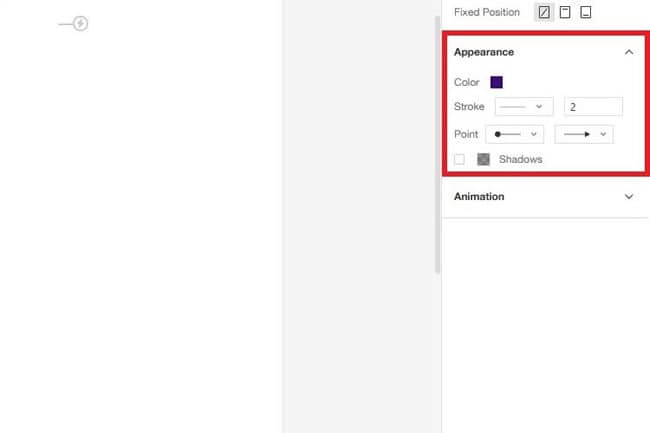Open the start Point dropdown arrow
The width and height of the screenshot is (650, 433).
click(534, 134)
